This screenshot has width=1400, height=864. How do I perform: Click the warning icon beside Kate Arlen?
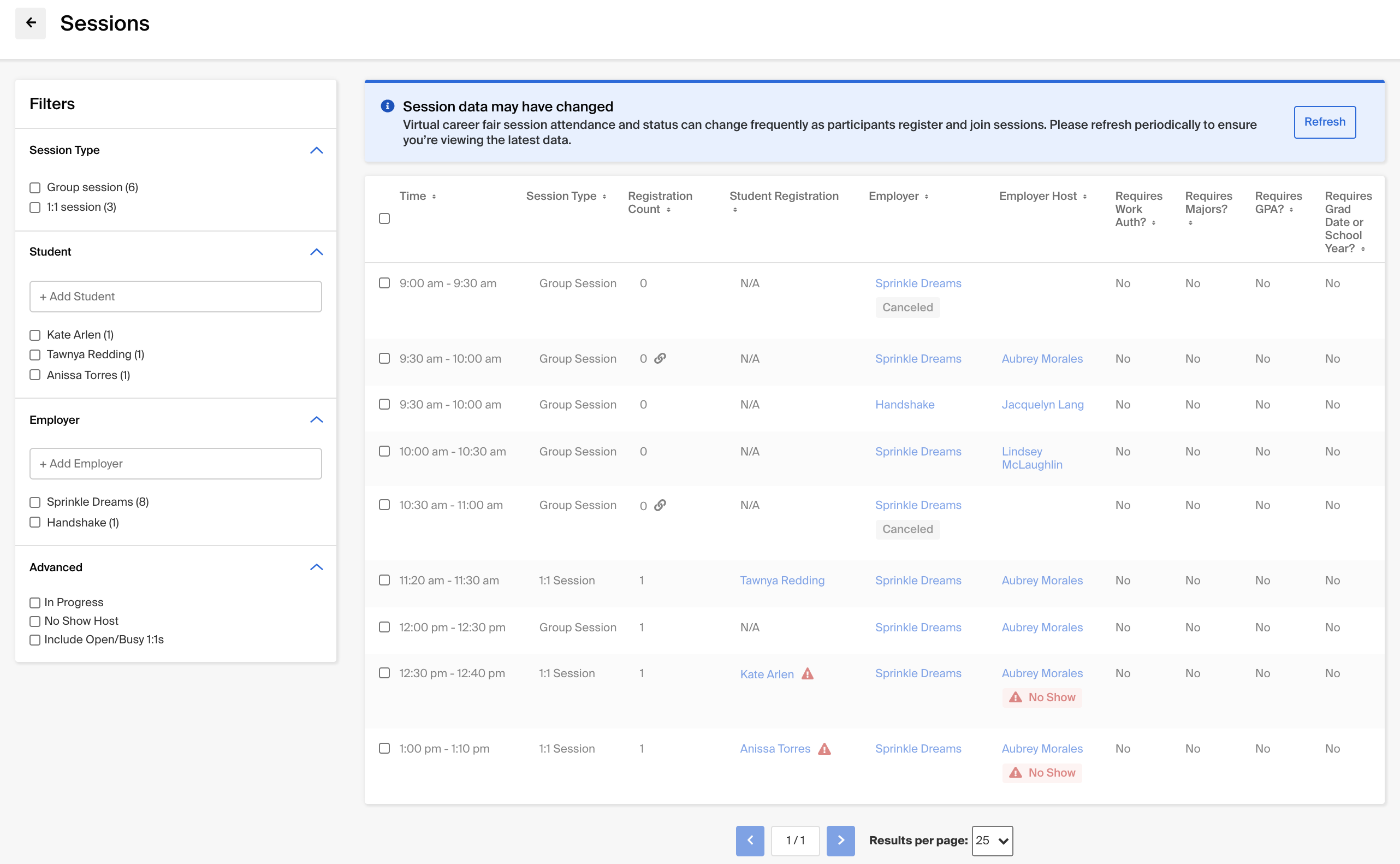(807, 674)
